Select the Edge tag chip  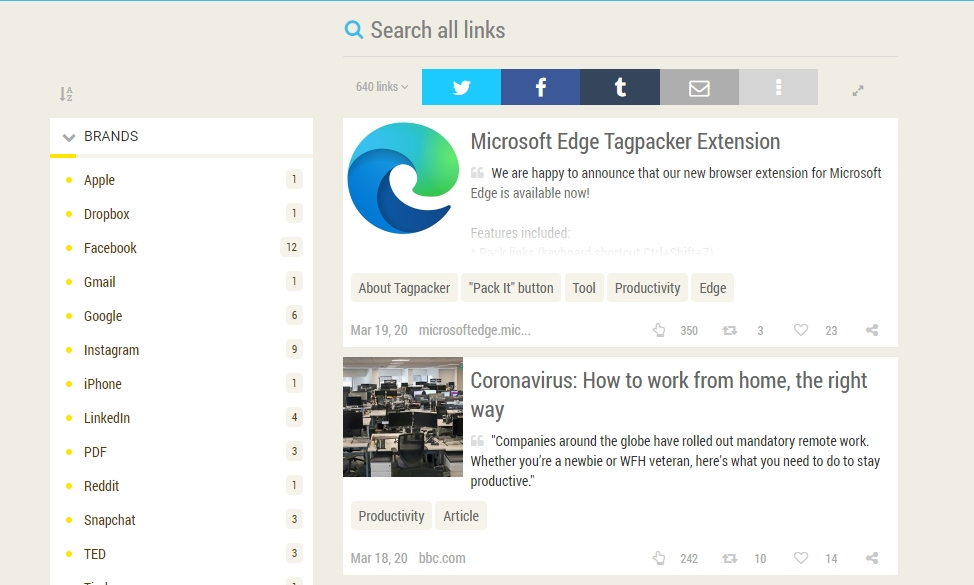tap(712, 288)
